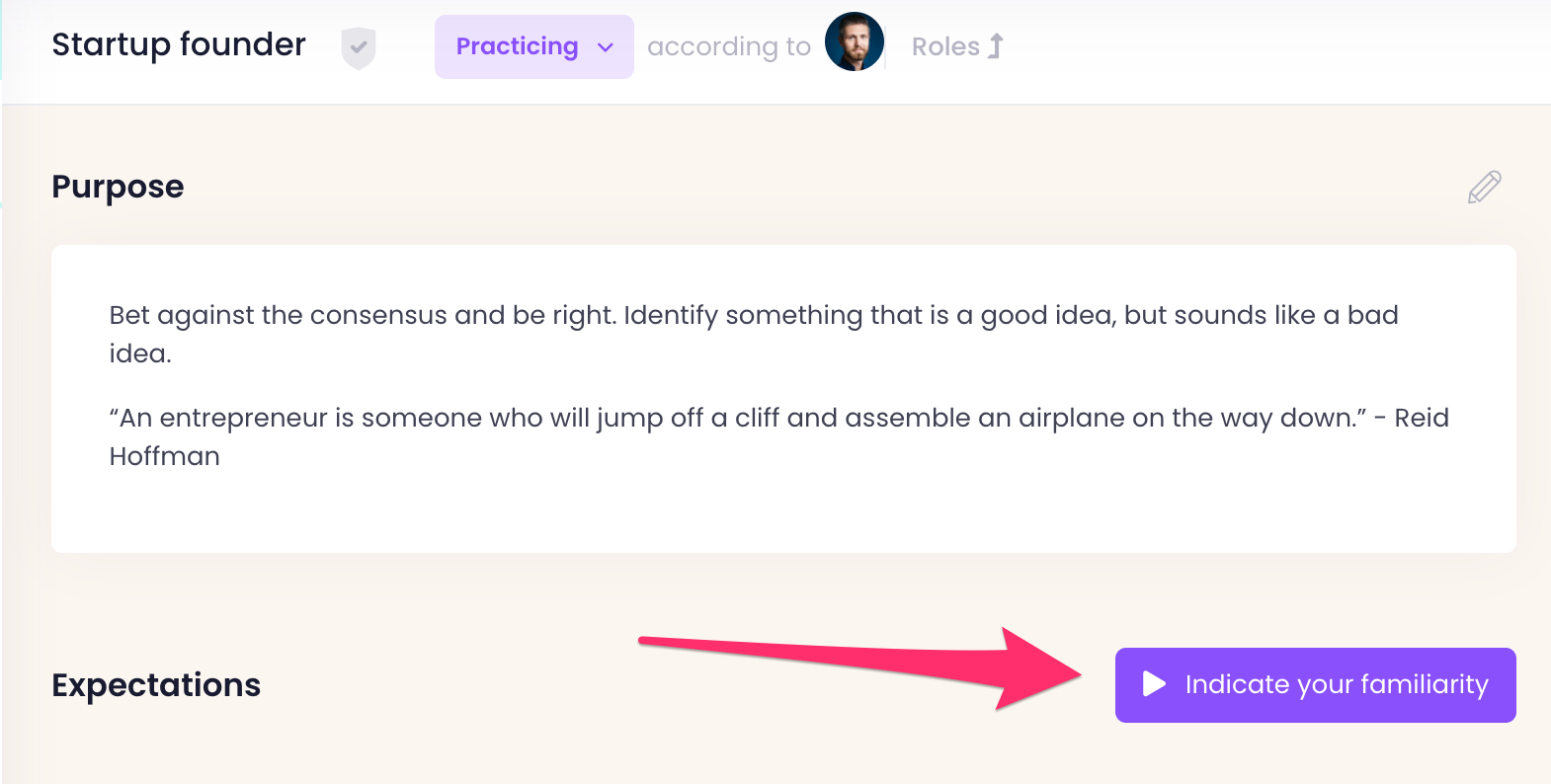The width and height of the screenshot is (1551, 784).
Task: Follow the Roles link in the header
Action: 945,46
